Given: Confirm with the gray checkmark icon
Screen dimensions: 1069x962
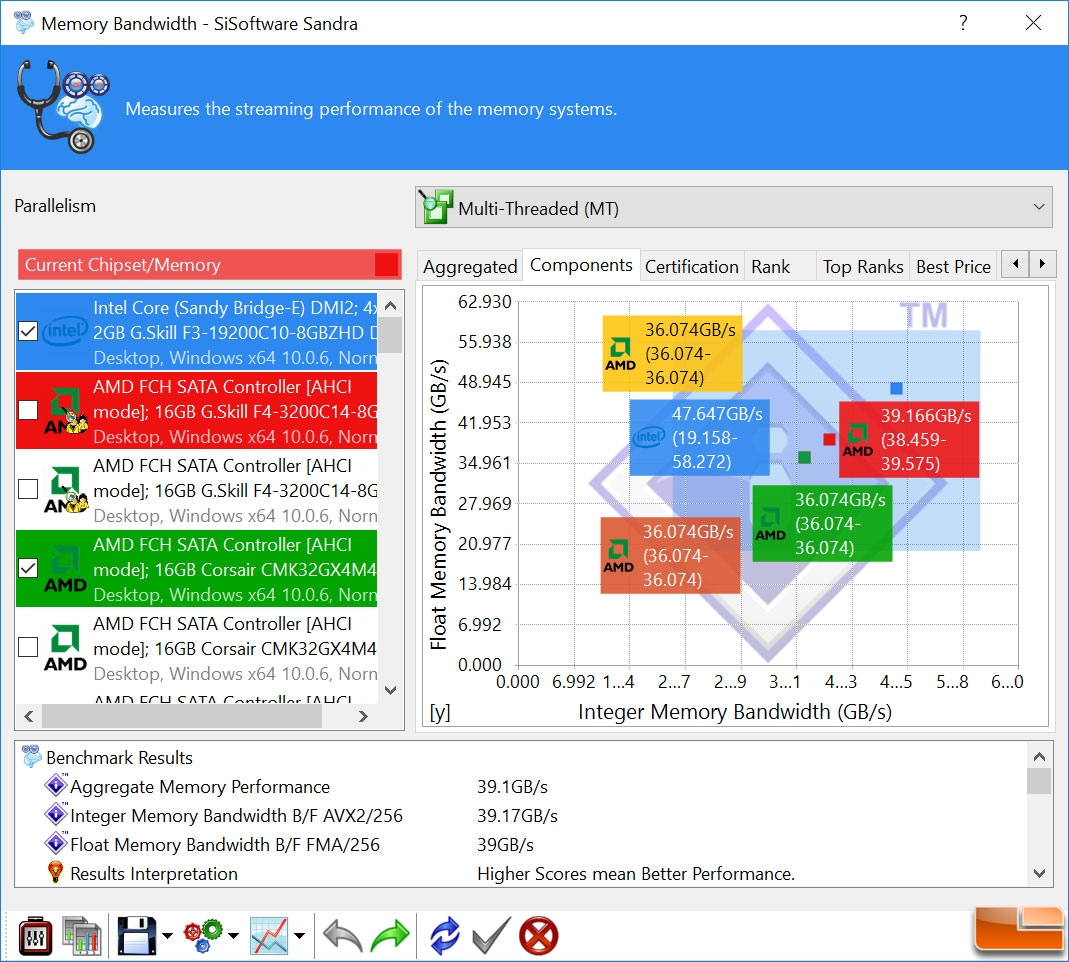Looking at the screenshot, I should pyautogui.click(x=491, y=935).
